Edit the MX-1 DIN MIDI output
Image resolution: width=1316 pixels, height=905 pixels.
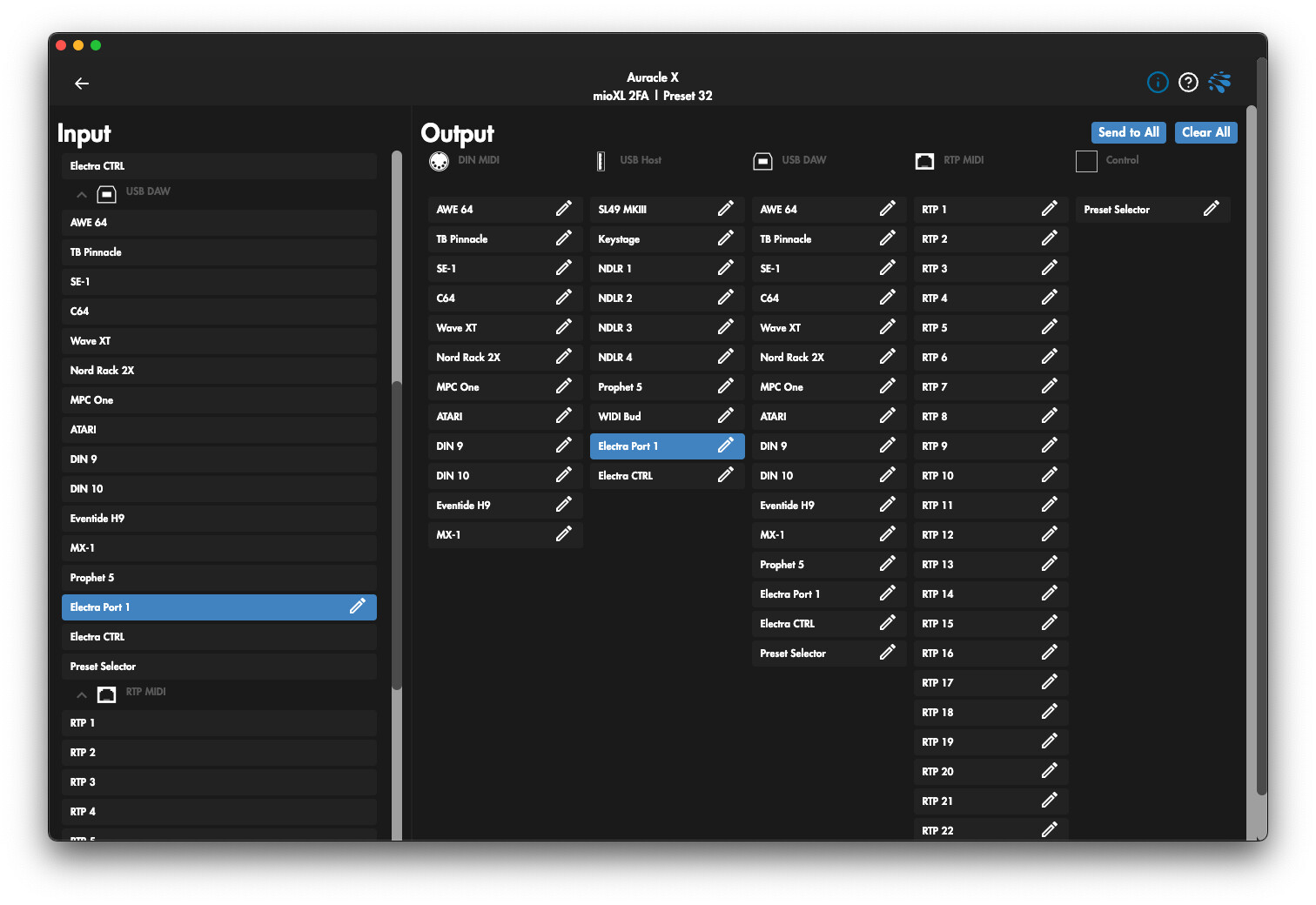[x=564, y=534]
